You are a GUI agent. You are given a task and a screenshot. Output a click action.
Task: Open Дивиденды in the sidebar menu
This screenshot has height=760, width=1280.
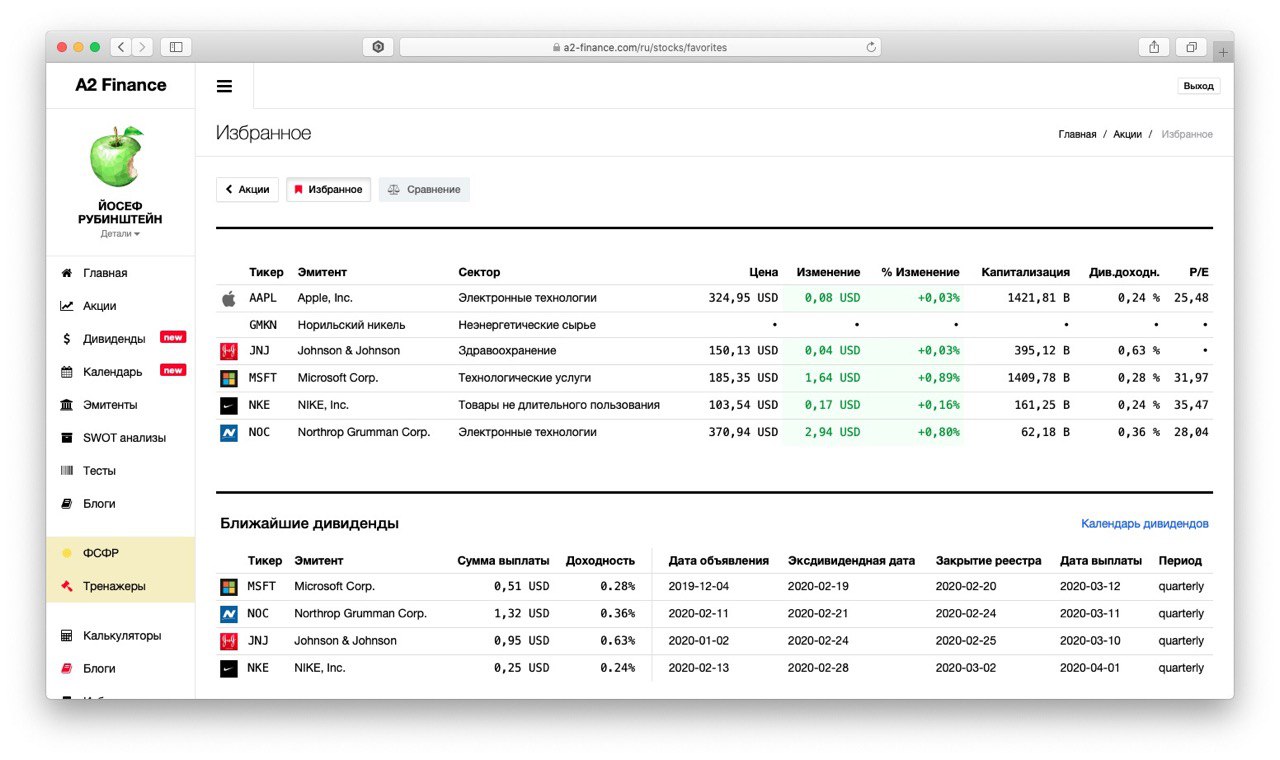click(x=114, y=339)
